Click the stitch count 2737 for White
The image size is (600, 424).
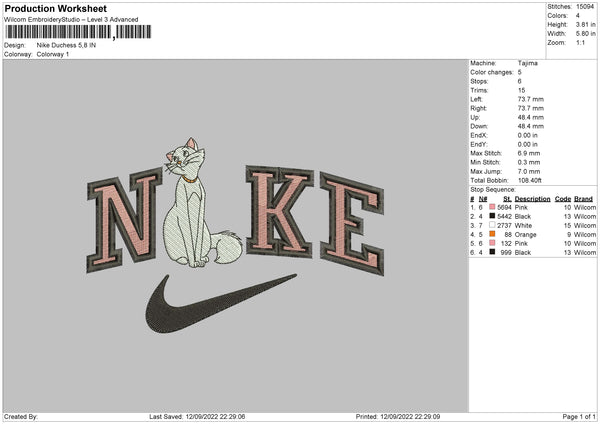[x=504, y=225]
